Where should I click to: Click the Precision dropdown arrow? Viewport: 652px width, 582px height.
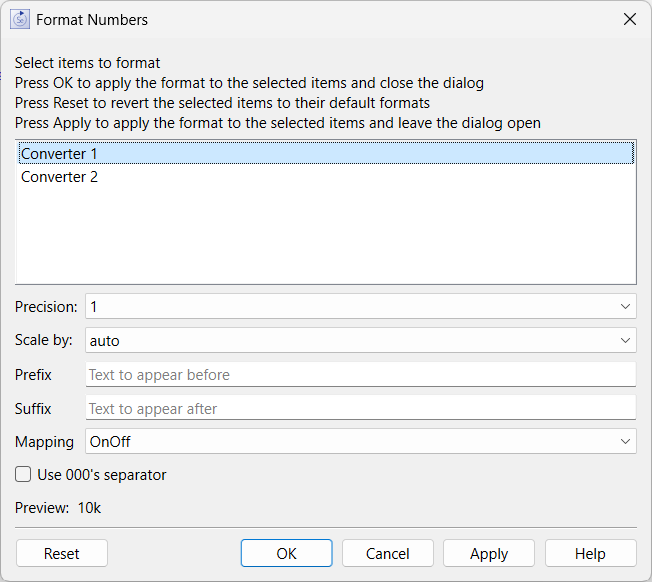click(625, 306)
